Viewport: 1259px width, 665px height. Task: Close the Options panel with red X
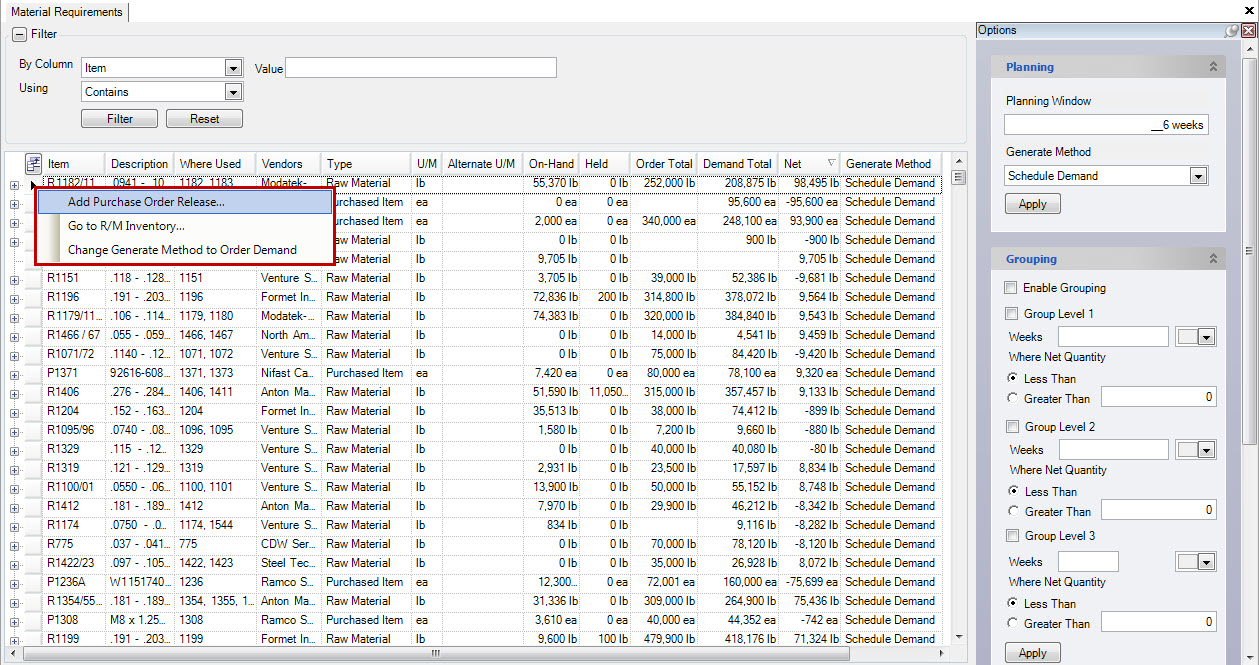point(1248,31)
